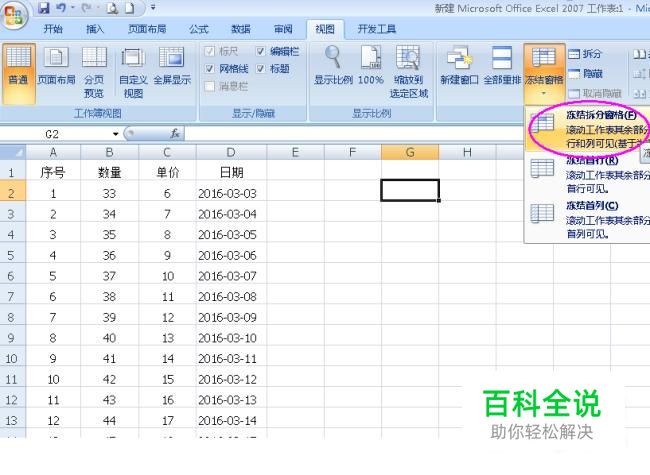Click cell with value 33

tap(109, 193)
